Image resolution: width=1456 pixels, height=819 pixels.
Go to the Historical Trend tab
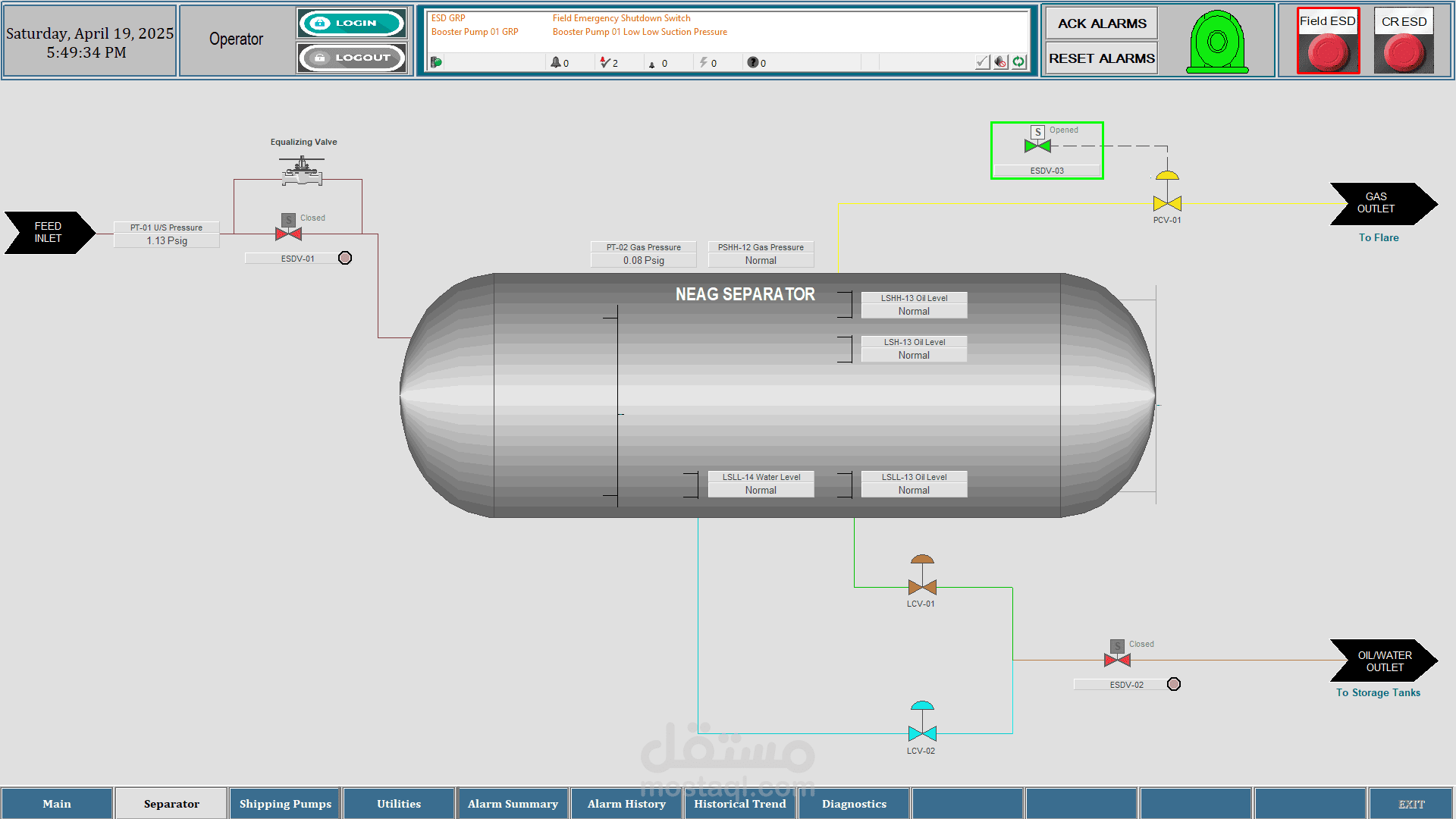tap(740, 804)
